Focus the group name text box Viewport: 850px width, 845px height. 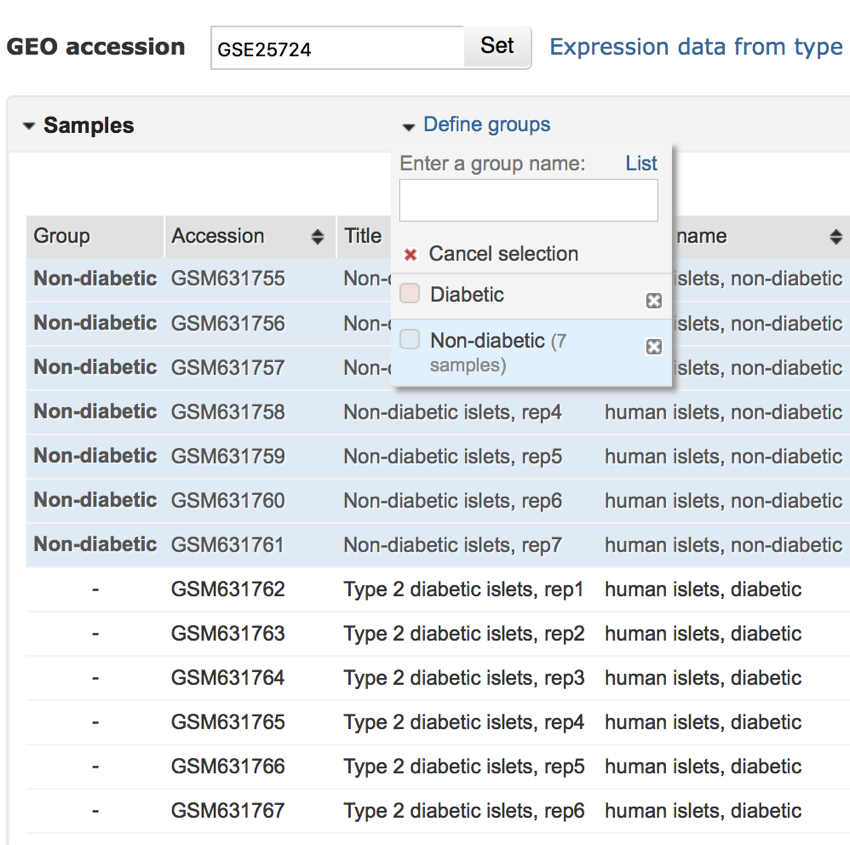(528, 201)
